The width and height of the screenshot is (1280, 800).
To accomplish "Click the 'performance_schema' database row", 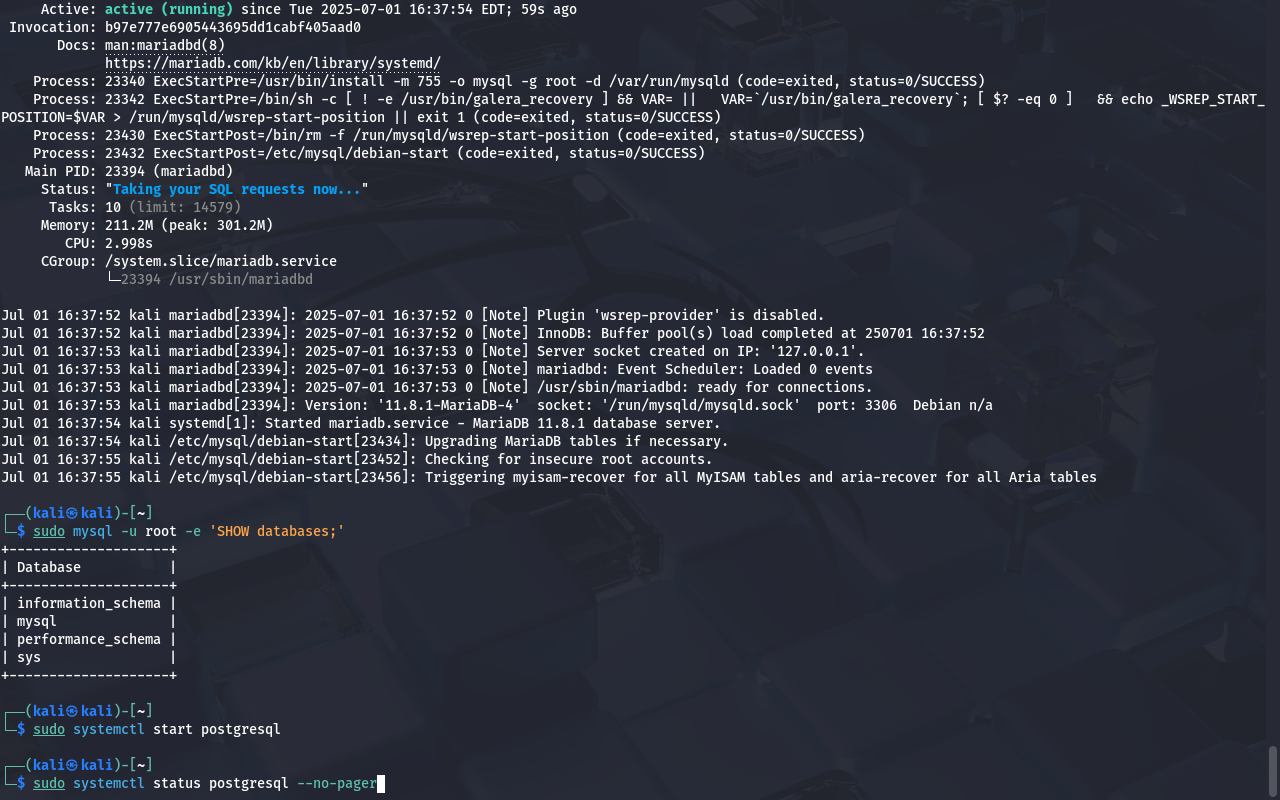I will click(x=89, y=639).
